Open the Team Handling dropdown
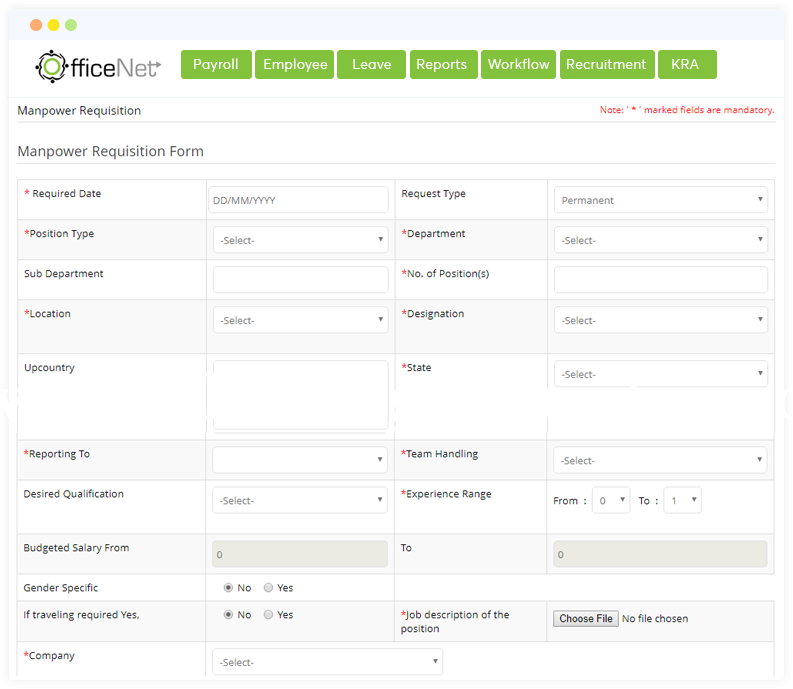The width and height of the screenshot is (793, 689). point(660,460)
